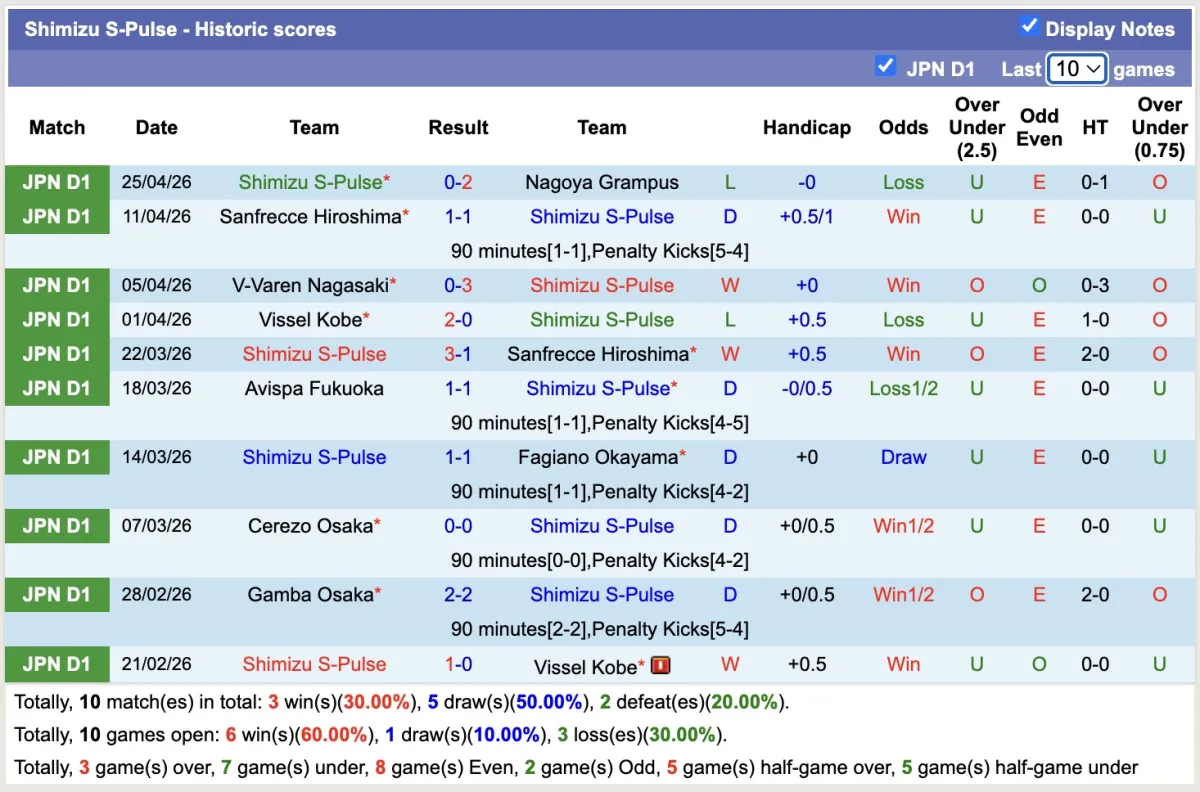Toggle the Display Notes checkbox

1029,27
